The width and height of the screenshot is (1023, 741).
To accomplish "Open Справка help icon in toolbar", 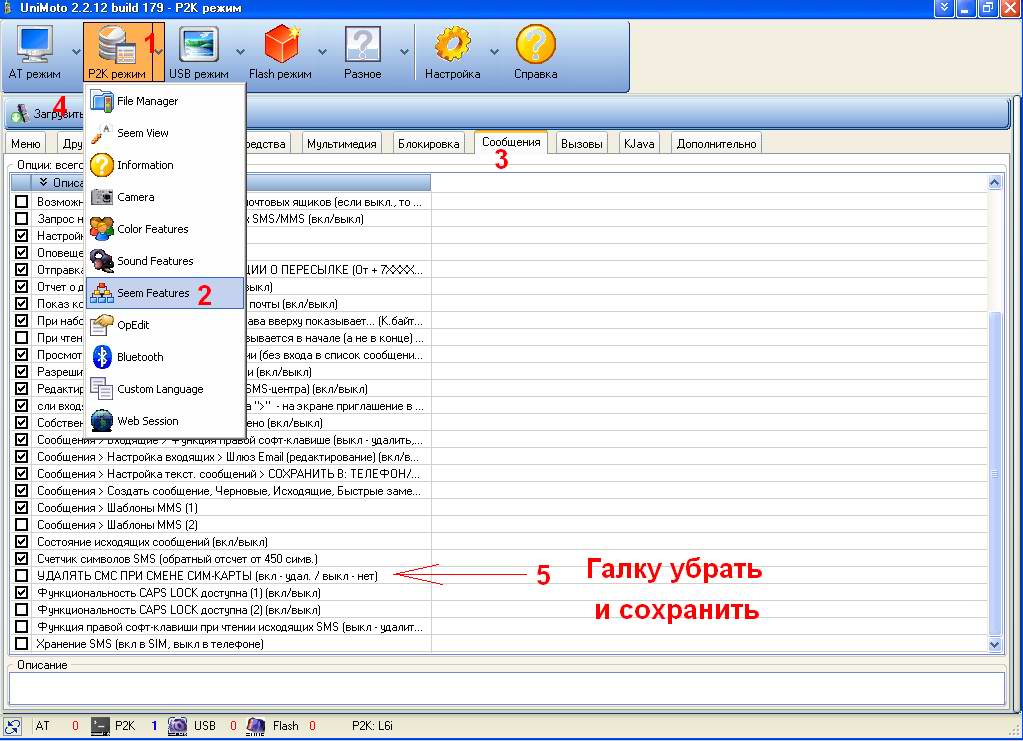I will click(x=536, y=44).
